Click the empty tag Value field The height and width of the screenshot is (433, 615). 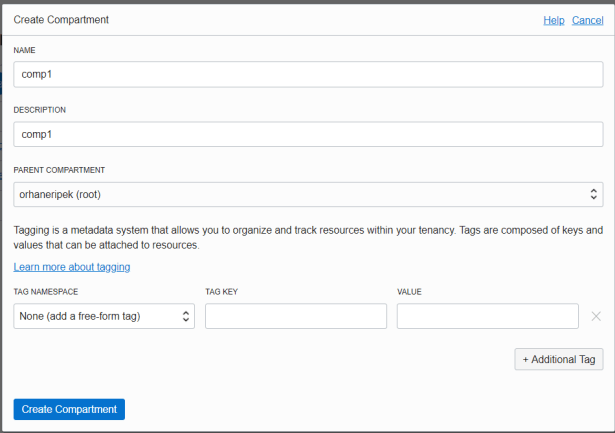[x=487, y=317]
